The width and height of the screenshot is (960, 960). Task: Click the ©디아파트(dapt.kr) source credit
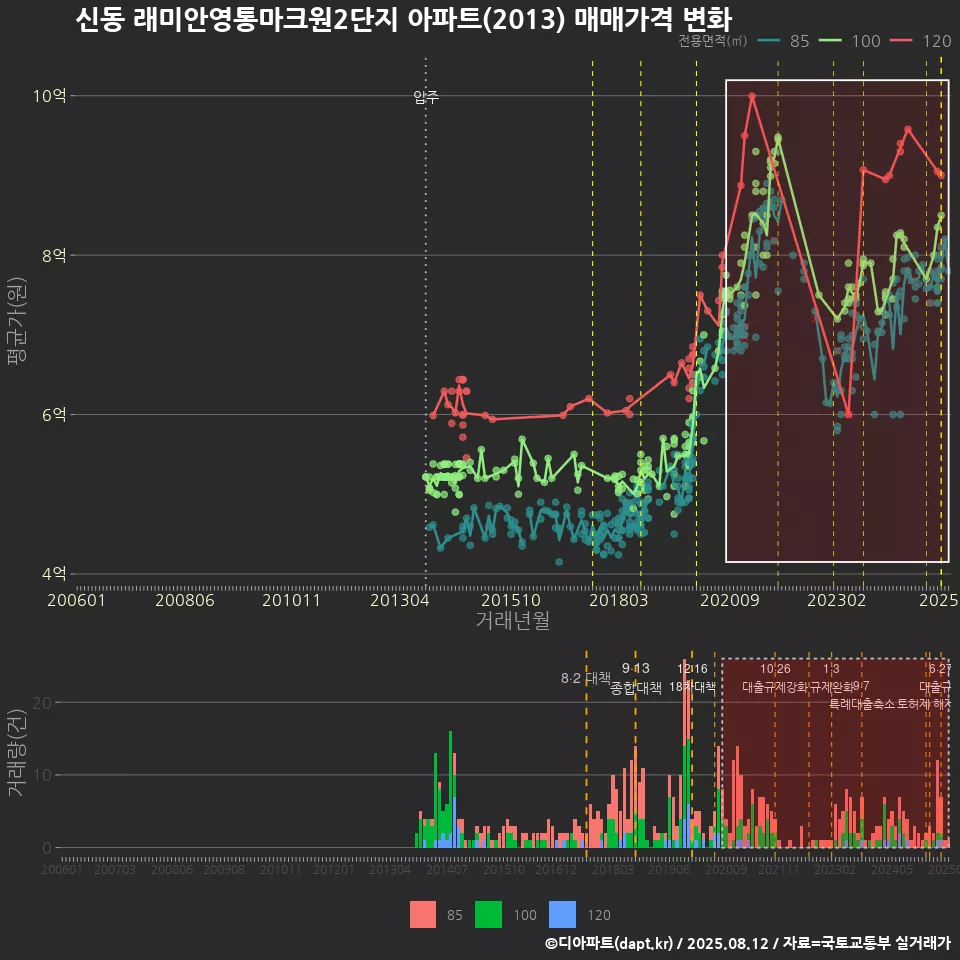click(609, 943)
